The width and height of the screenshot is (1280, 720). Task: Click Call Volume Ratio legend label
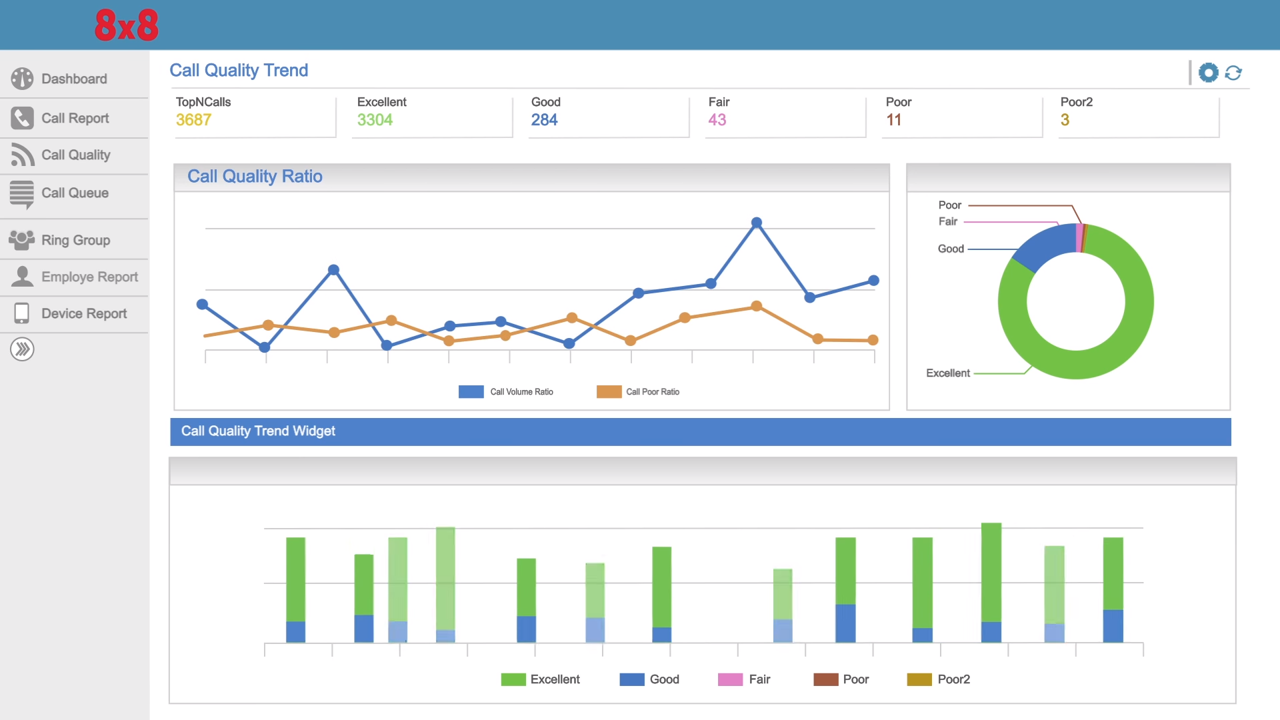pyautogui.click(x=521, y=392)
